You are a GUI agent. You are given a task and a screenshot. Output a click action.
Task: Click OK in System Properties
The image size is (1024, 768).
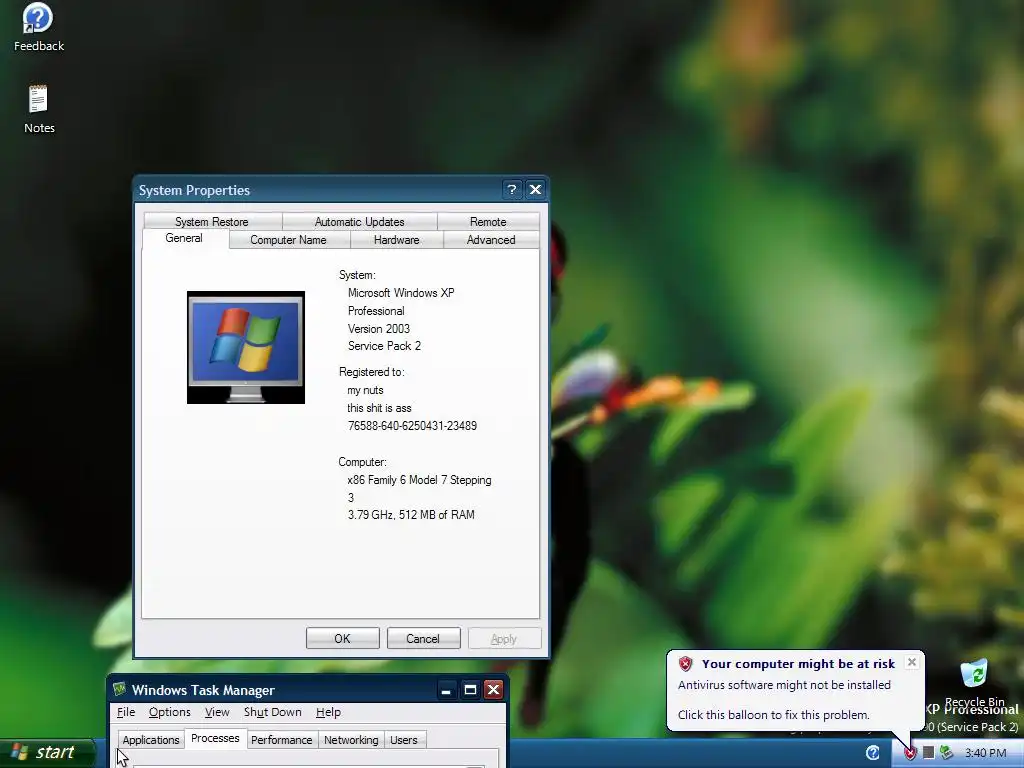342,638
